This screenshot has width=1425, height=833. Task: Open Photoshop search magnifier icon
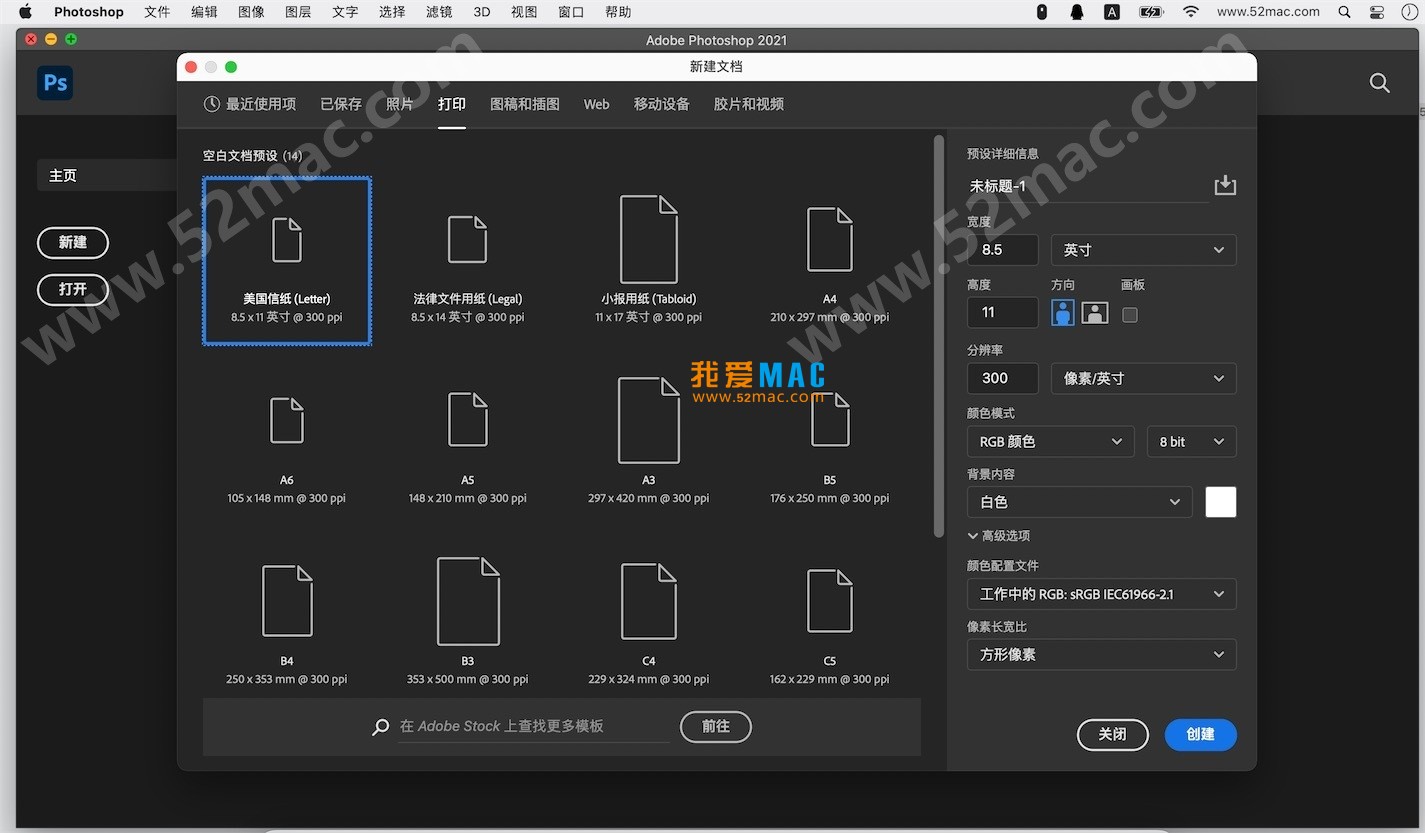[x=1379, y=83]
